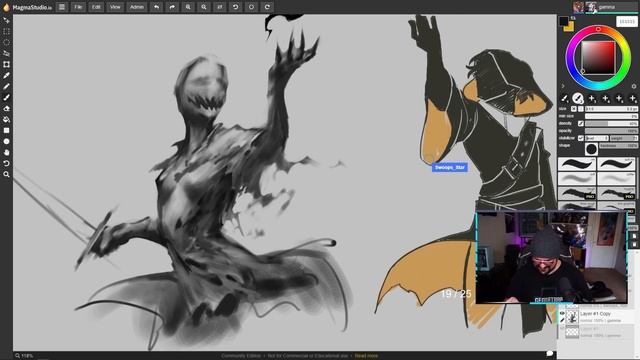Click the Undo arrow in top toolbar
The image size is (640, 360).
pyautogui.click(x=156, y=7)
